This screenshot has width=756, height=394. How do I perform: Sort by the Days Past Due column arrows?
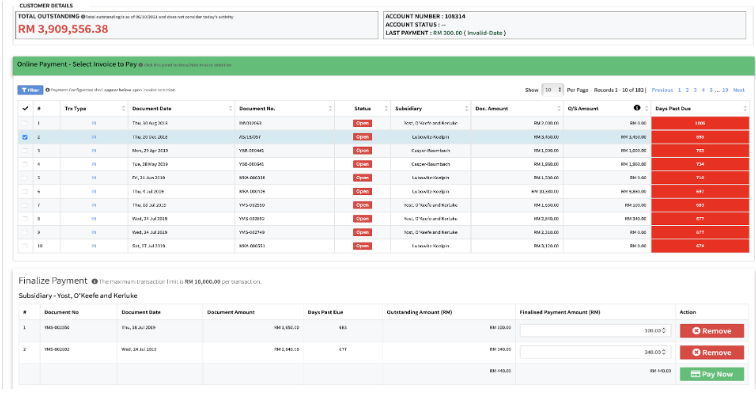745,109
